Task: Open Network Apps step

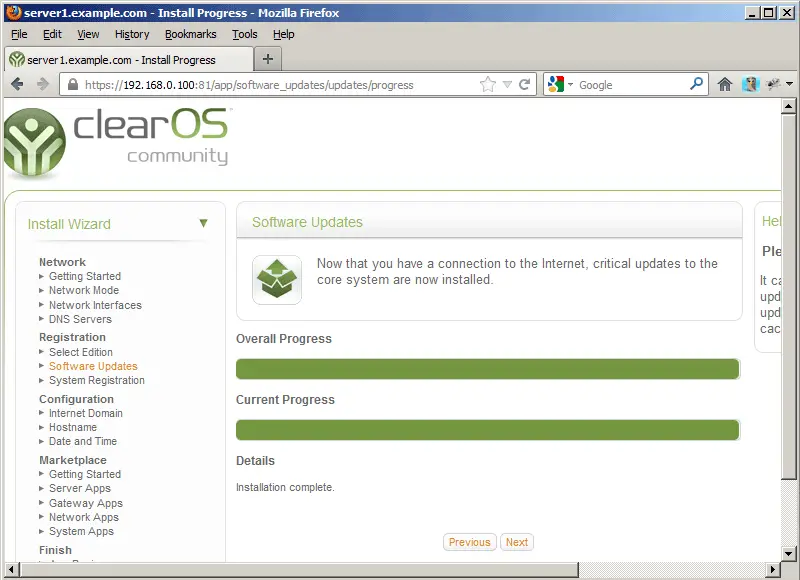Action: point(84,517)
